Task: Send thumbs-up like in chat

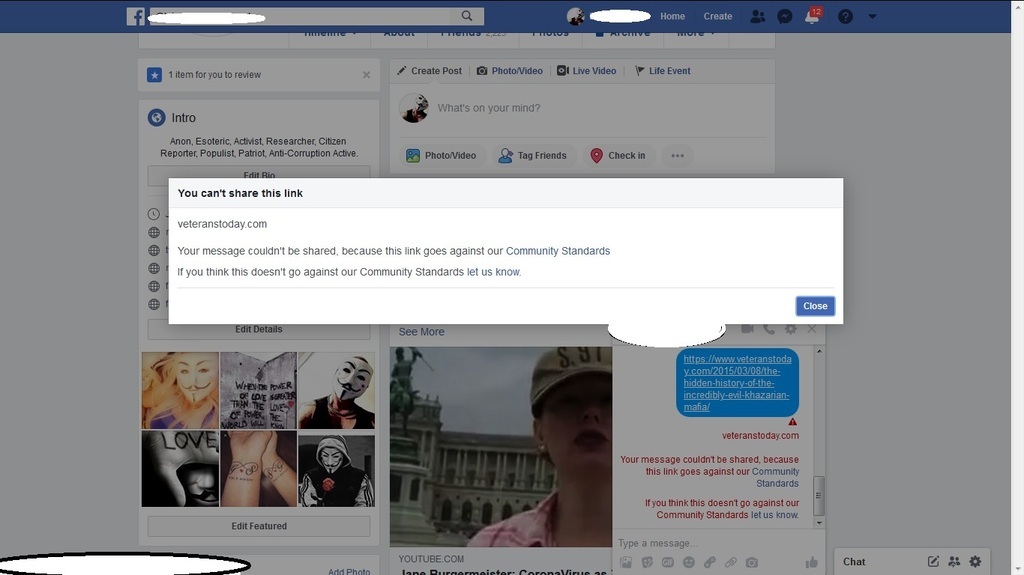Action: click(x=811, y=562)
